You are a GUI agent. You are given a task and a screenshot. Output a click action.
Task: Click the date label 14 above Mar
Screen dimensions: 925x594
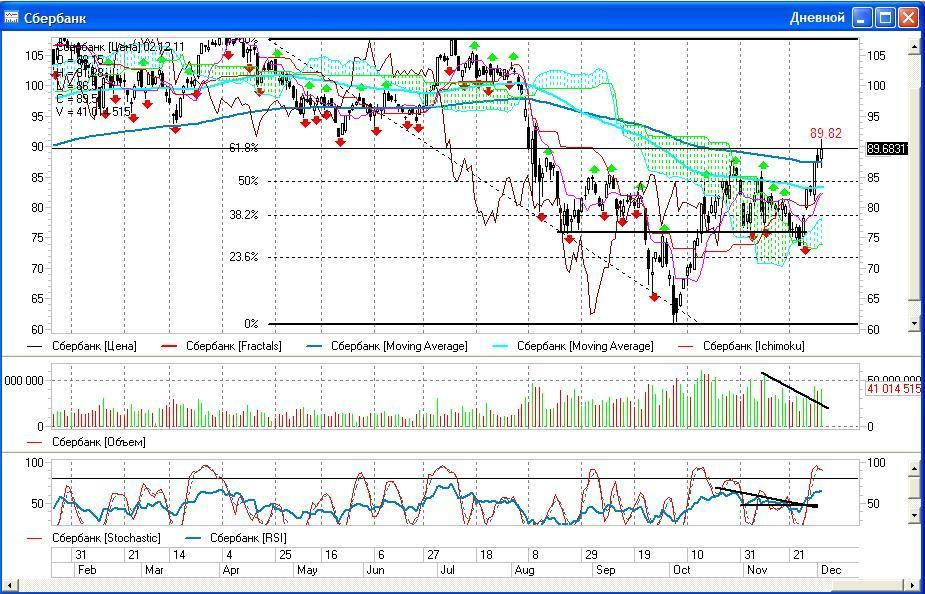click(x=179, y=555)
